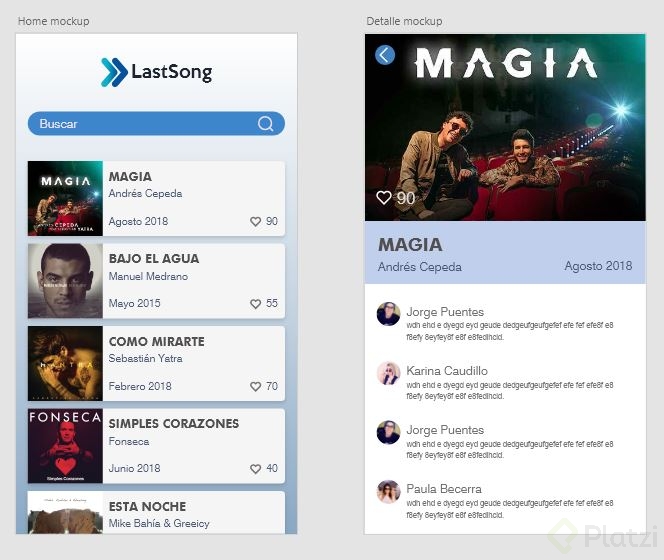This screenshot has height=560, width=664.
Task: Click artist name Fonseca in the list
Action: click(129, 441)
